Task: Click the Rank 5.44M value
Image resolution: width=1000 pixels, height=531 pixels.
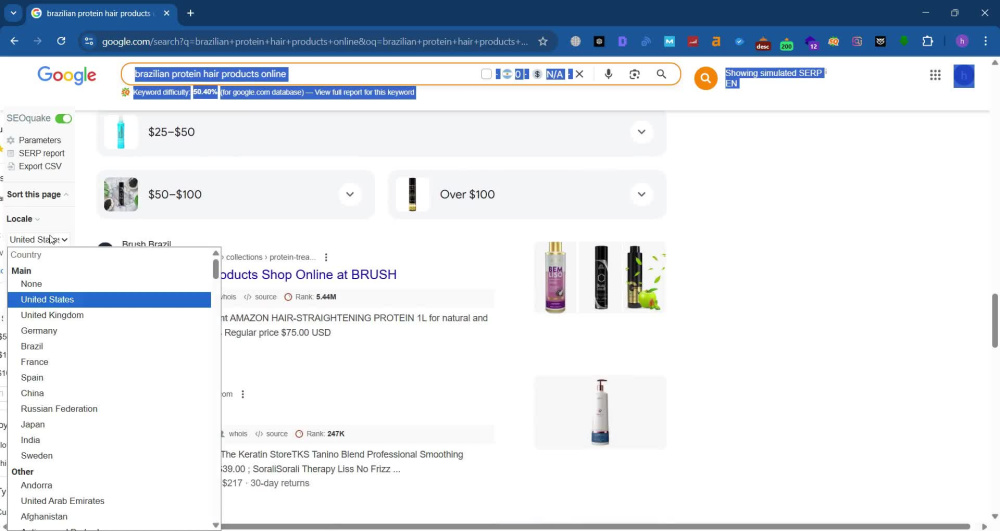Action: (x=326, y=297)
